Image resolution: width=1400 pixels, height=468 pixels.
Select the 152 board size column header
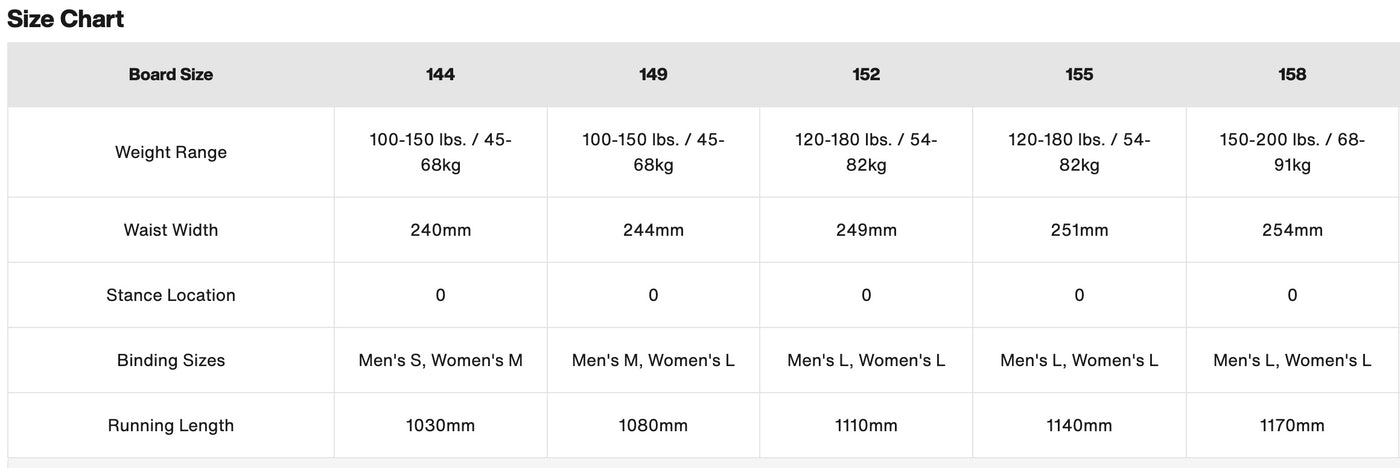click(866, 74)
